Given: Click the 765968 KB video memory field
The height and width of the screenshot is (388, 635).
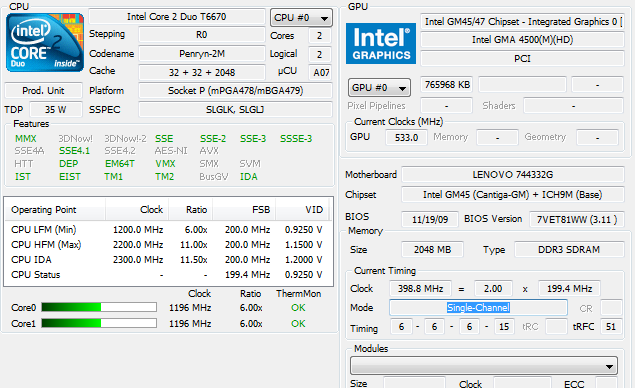Looking at the screenshot, I should click(447, 85).
